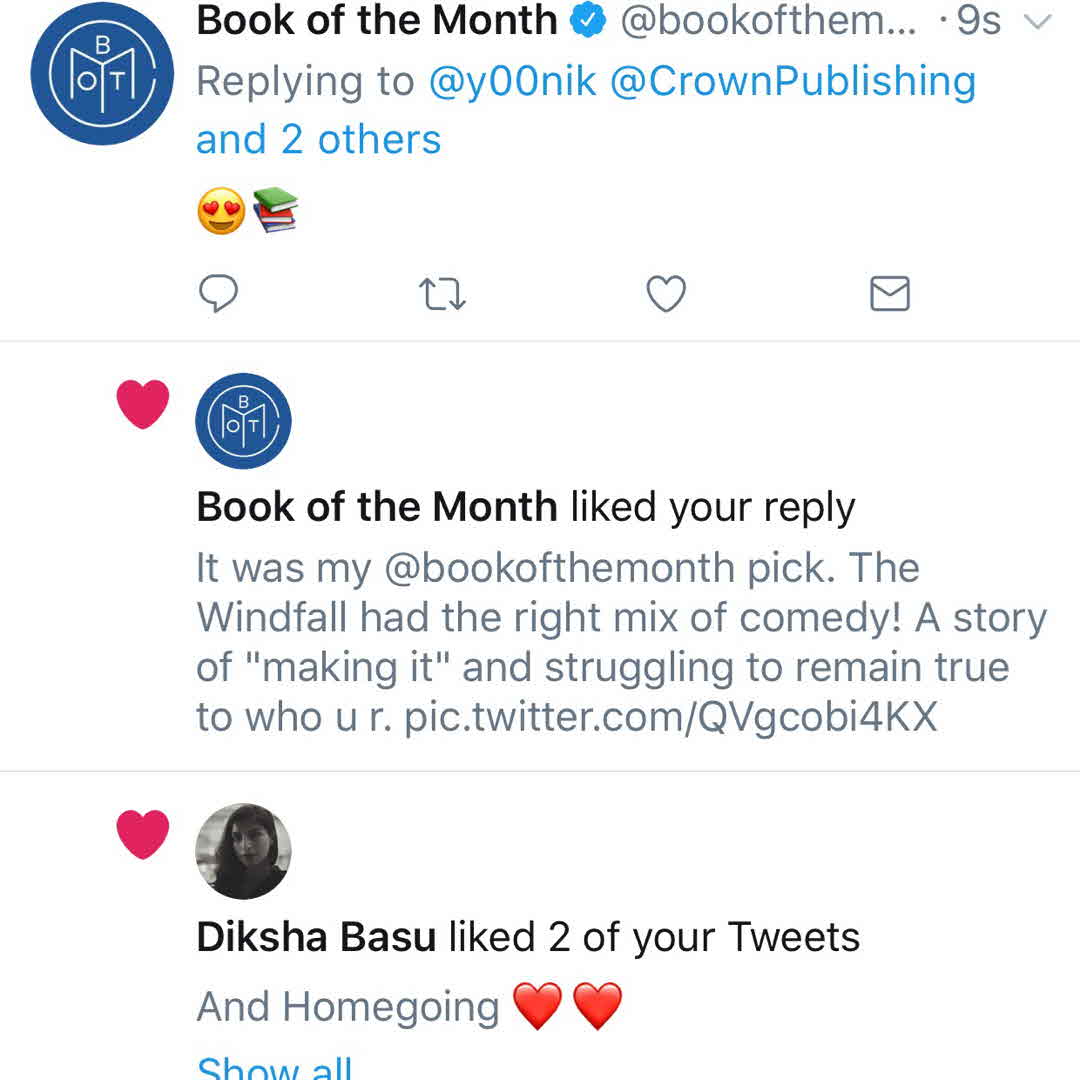Image resolution: width=1080 pixels, height=1080 pixels.
Task: Click the blue verified badge
Action: point(587,21)
